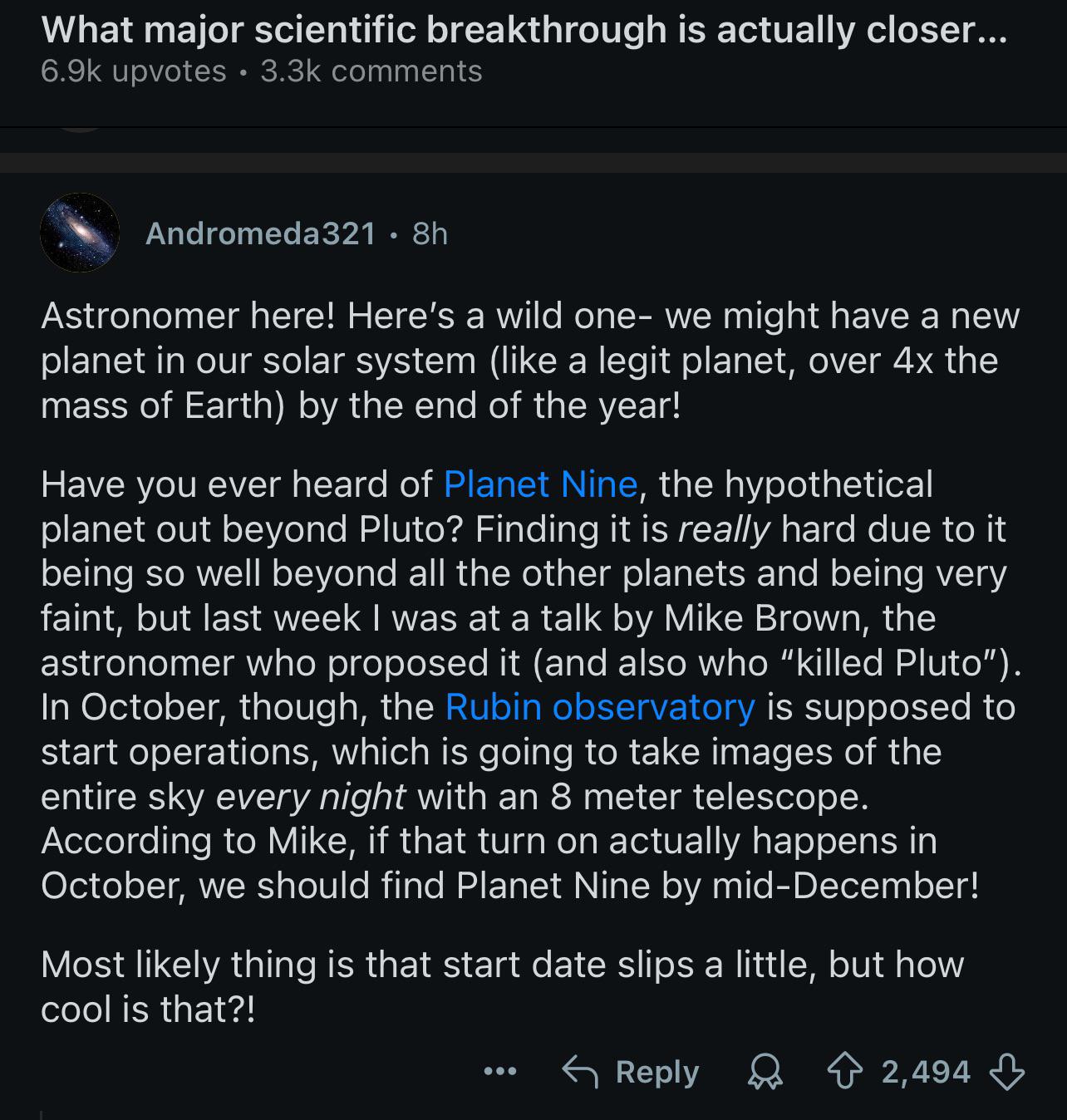1067x1120 pixels.
Task: Open the three-dot more options menu
Action: pyautogui.click(x=500, y=1073)
